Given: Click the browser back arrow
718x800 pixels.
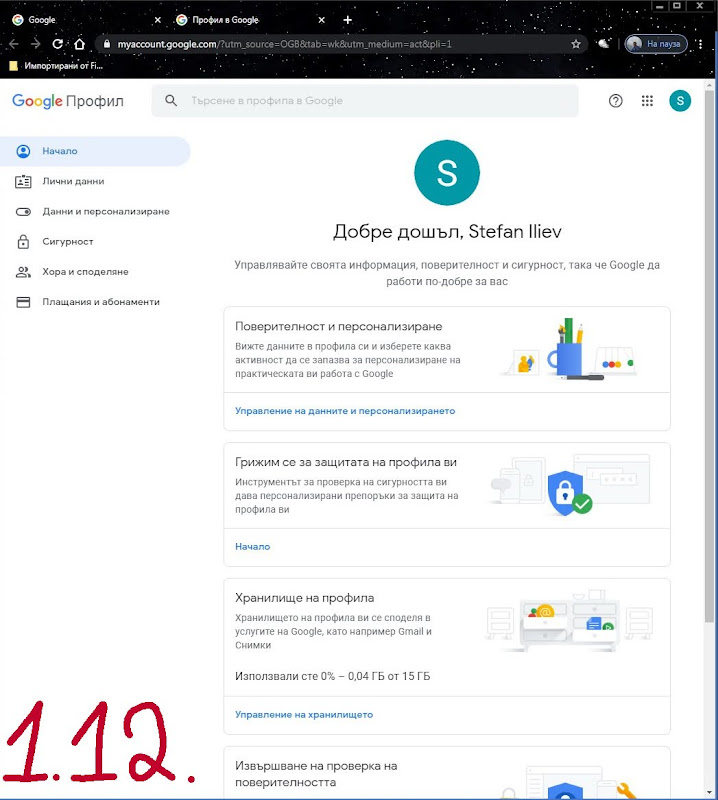Looking at the screenshot, I should pos(14,44).
